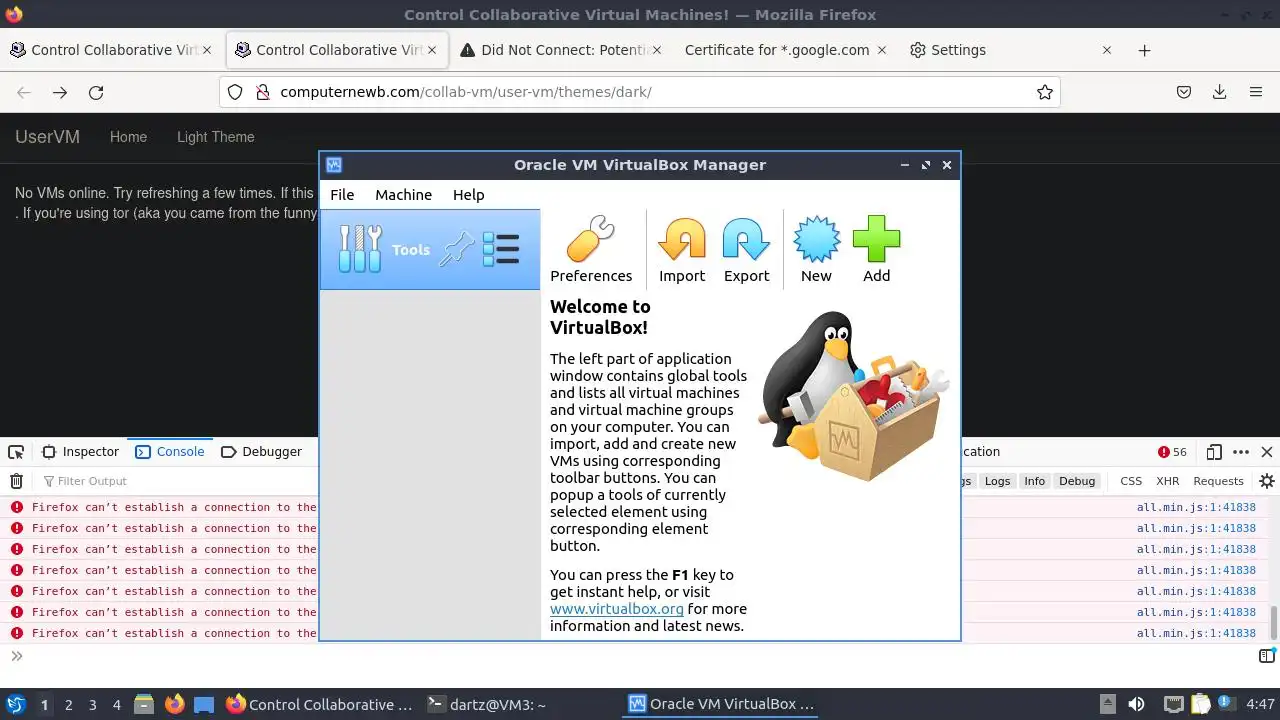Click the Tools pin icon
This screenshot has height=720, width=1280.
(x=457, y=249)
